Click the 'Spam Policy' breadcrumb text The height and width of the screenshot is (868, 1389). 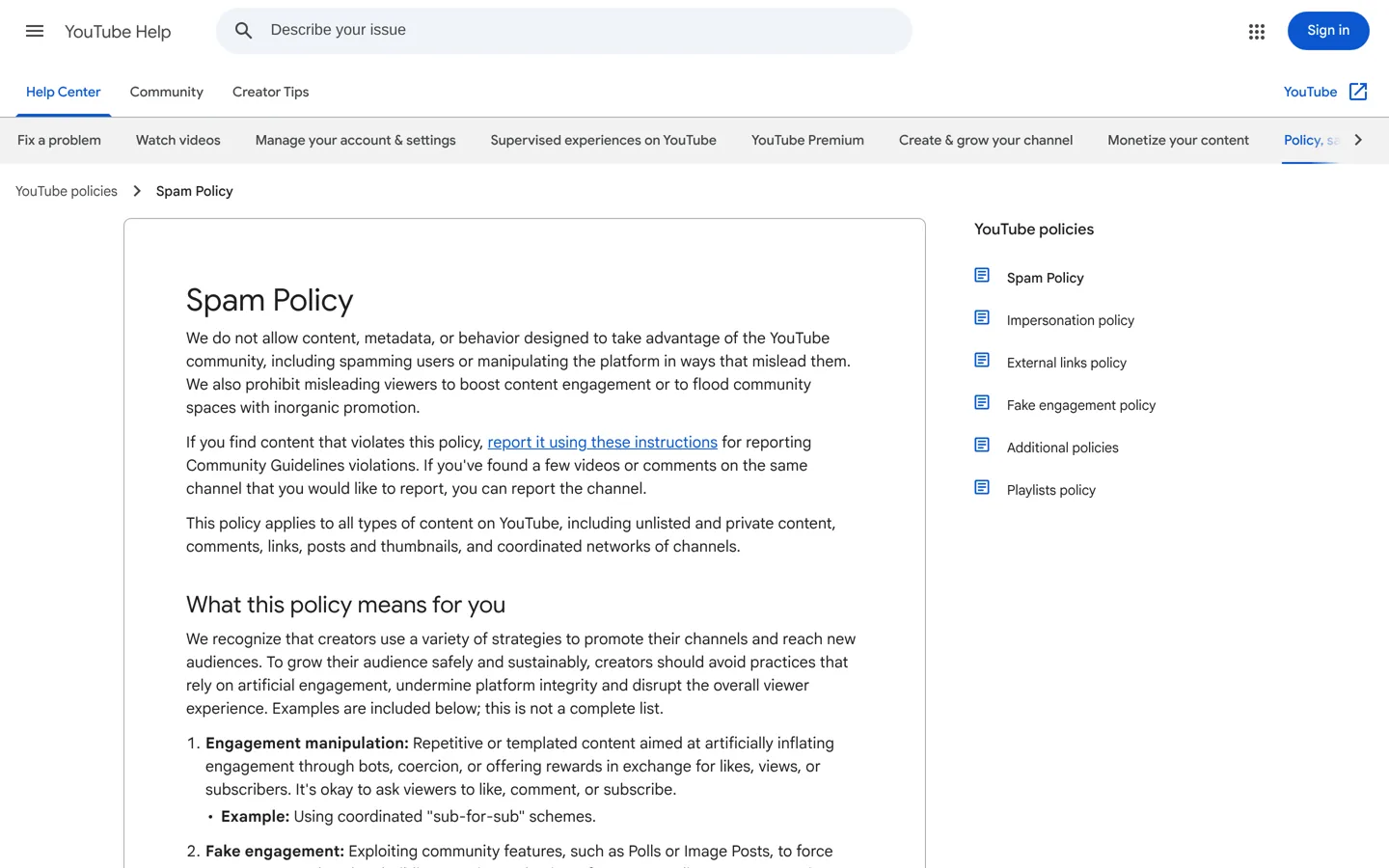pyautogui.click(x=195, y=191)
